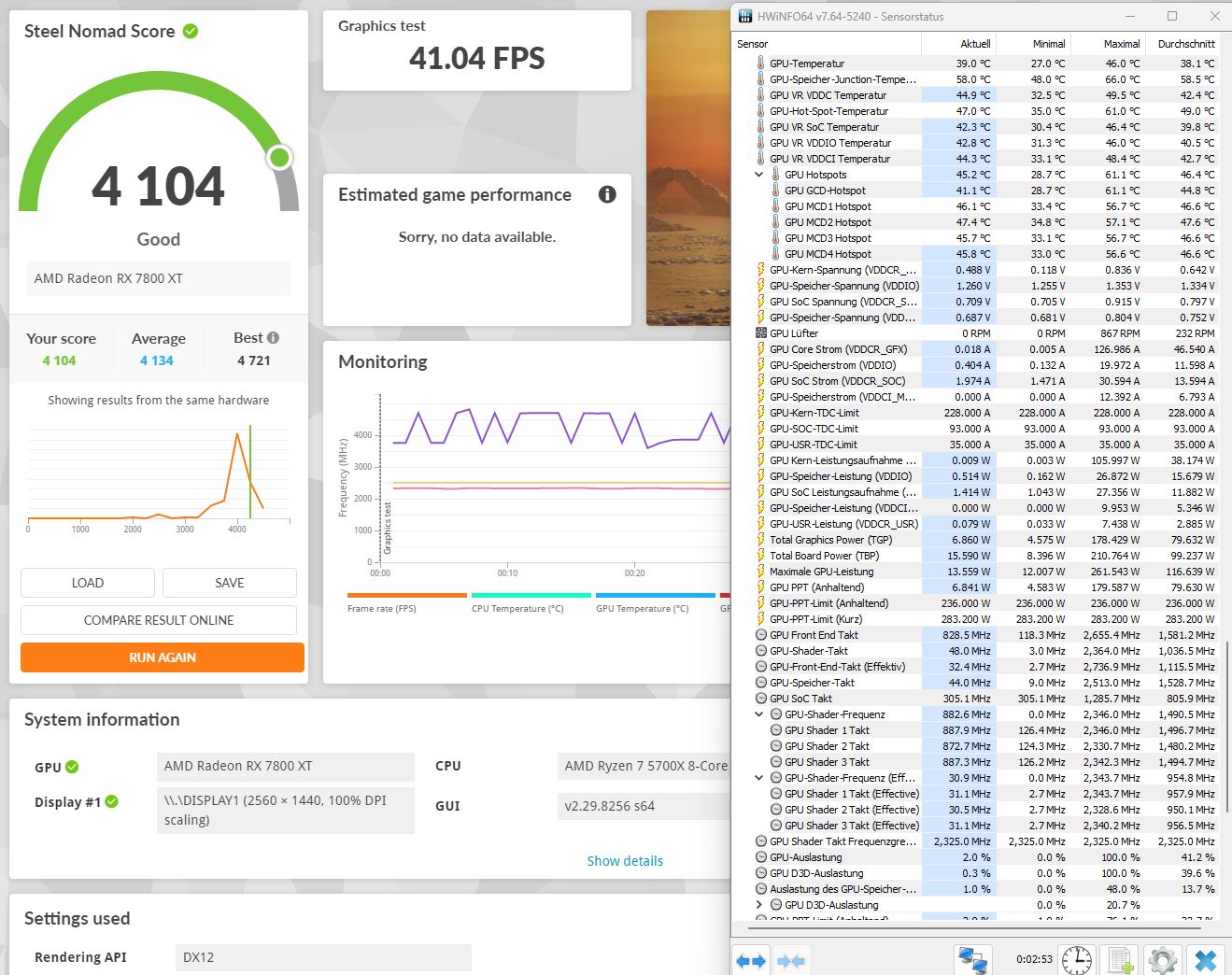1232x975 pixels.
Task: Click info icon beside Estimated game performance
Action: (x=607, y=194)
